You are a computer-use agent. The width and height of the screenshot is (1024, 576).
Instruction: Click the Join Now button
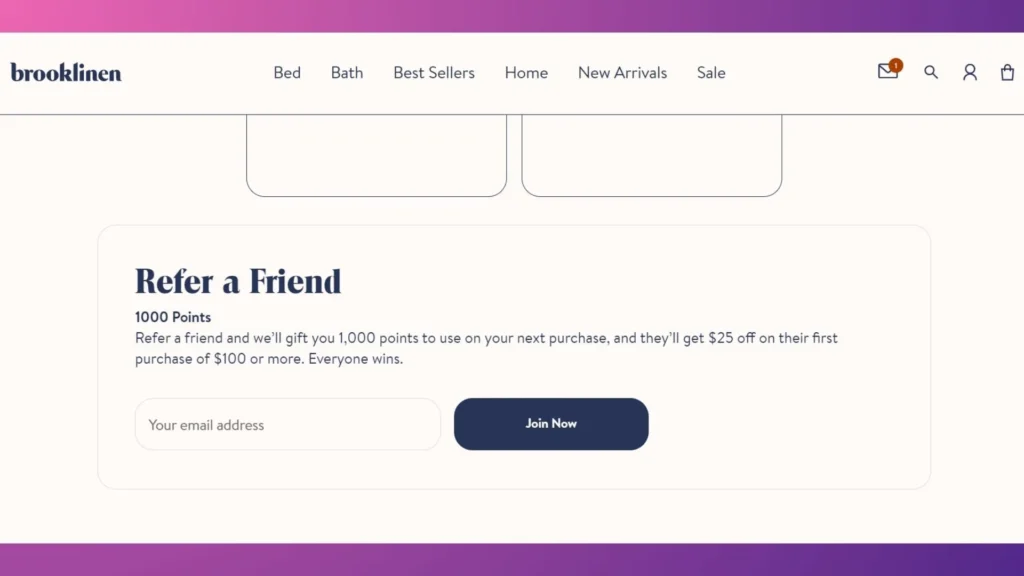tap(551, 423)
